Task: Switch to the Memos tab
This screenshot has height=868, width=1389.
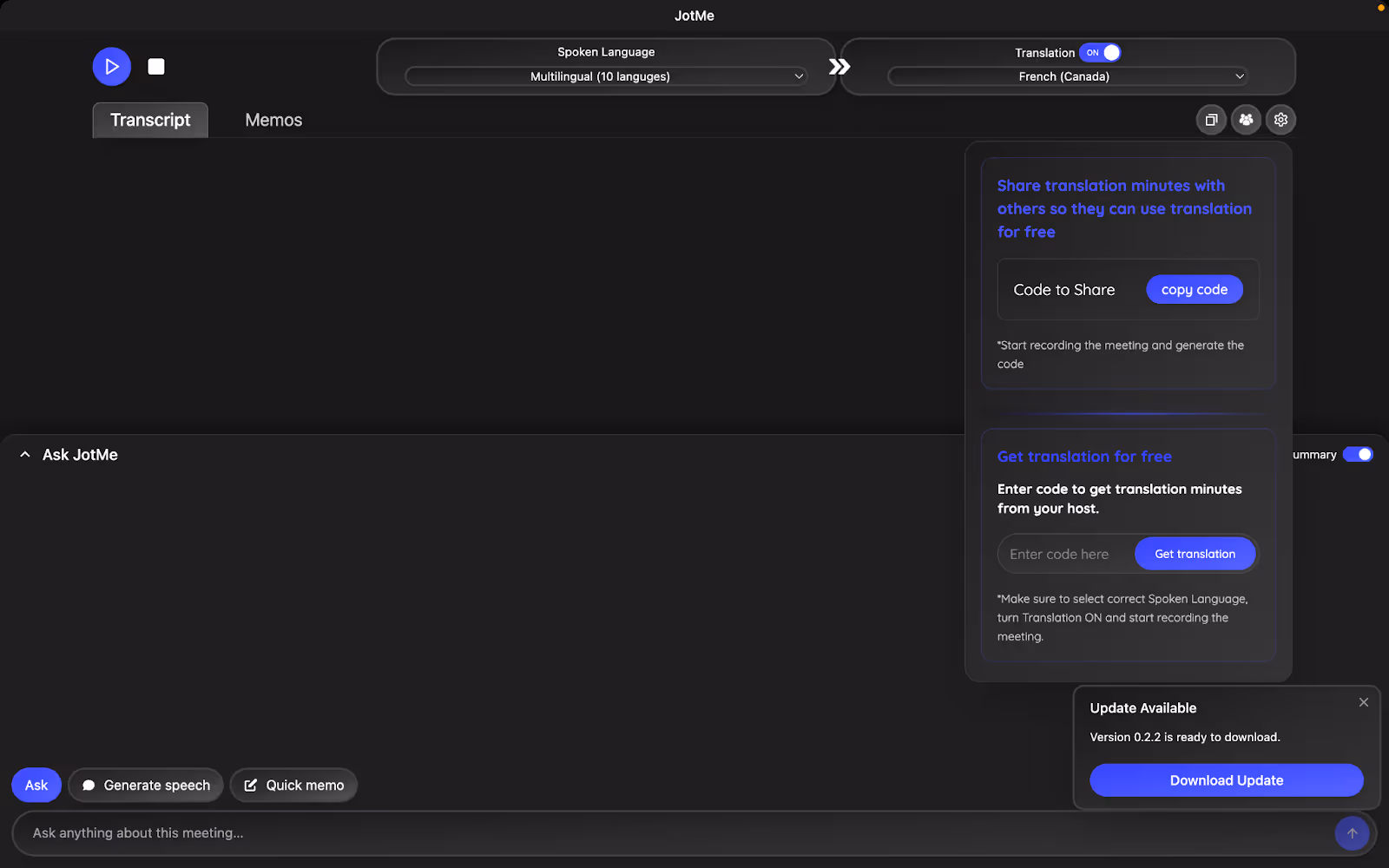Action: 273,120
